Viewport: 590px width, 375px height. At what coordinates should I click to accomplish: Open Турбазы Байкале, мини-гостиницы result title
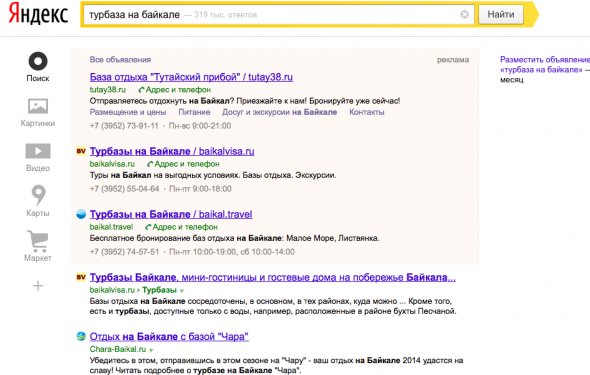coord(273,278)
